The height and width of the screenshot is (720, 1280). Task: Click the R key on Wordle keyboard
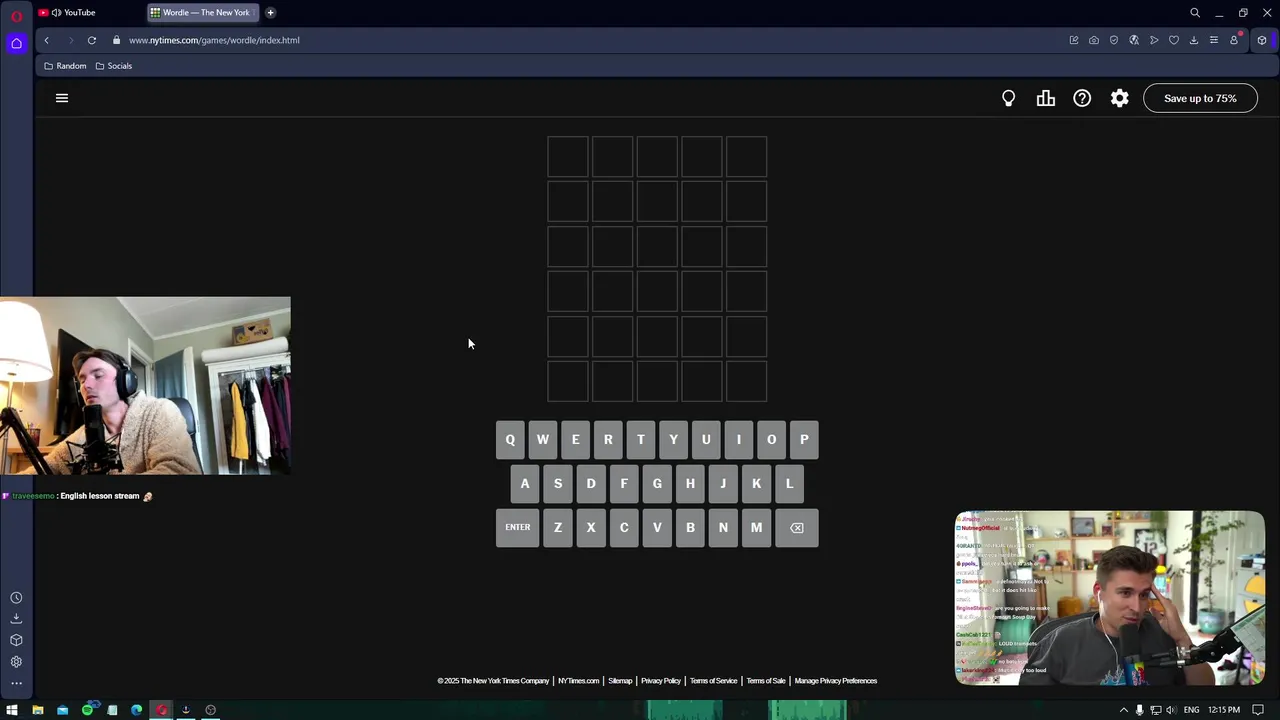coord(608,440)
